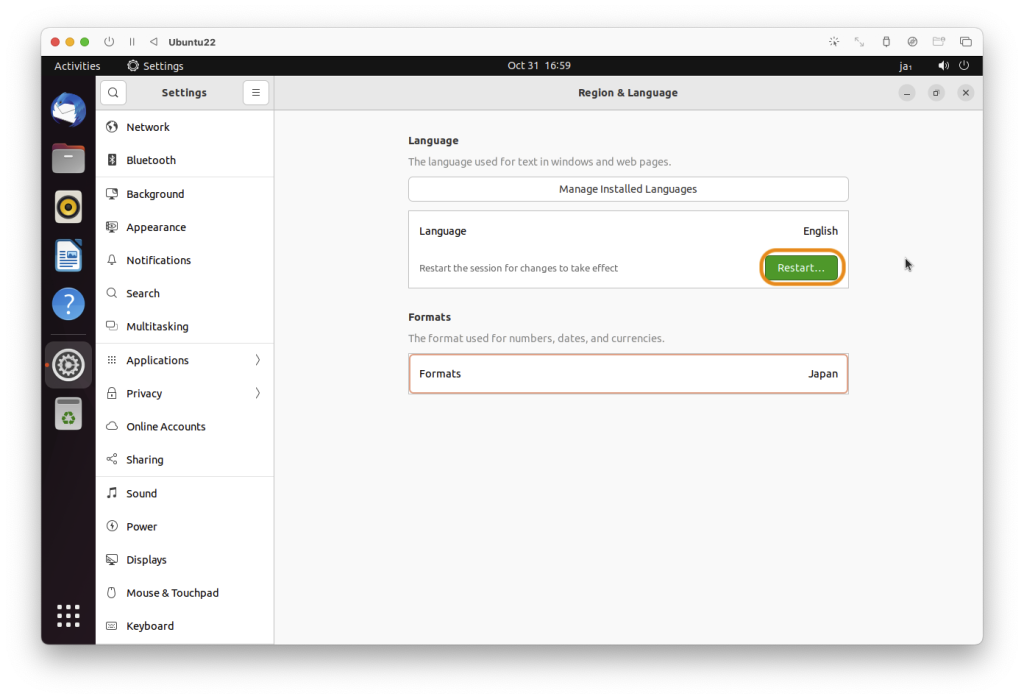Open Online Accounts settings
Screen dimensions: 1024x699
point(185,427)
